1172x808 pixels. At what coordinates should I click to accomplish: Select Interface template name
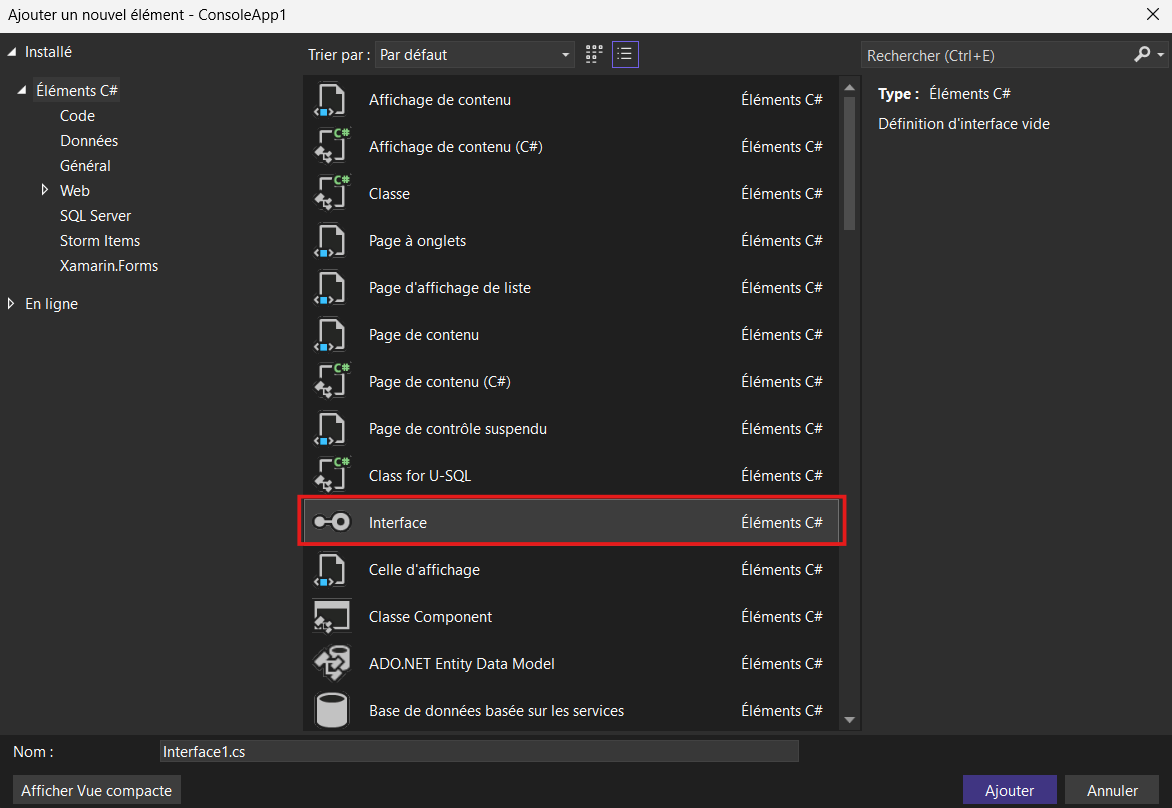pos(398,522)
